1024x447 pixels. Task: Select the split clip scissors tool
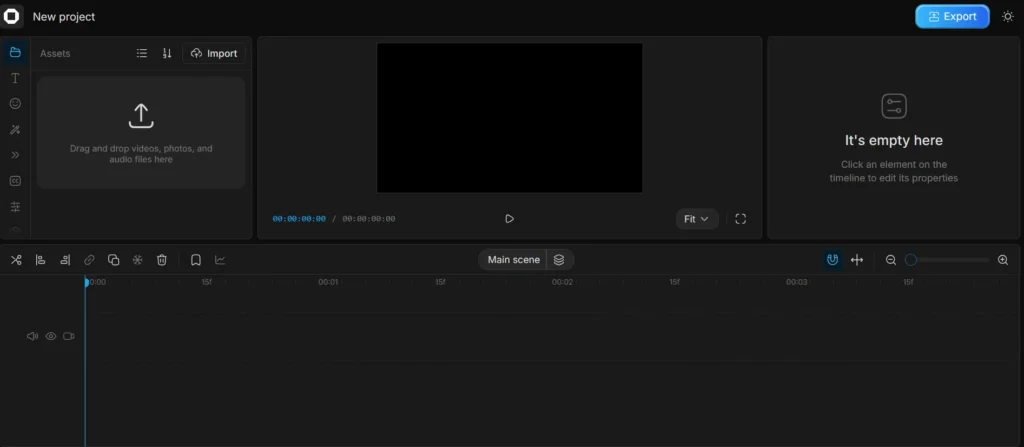(x=16, y=260)
